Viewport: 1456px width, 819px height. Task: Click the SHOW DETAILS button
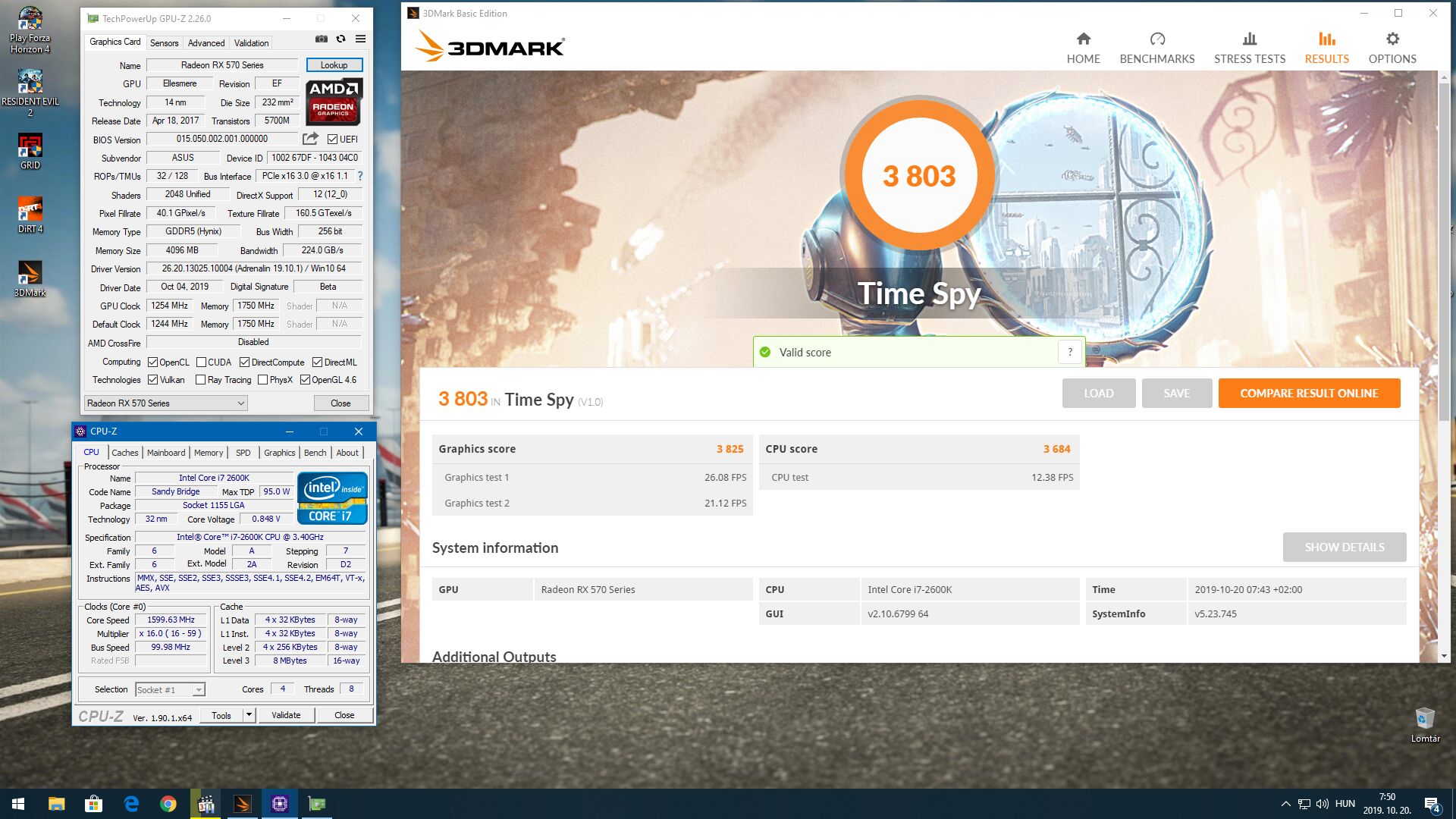[x=1345, y=547]
